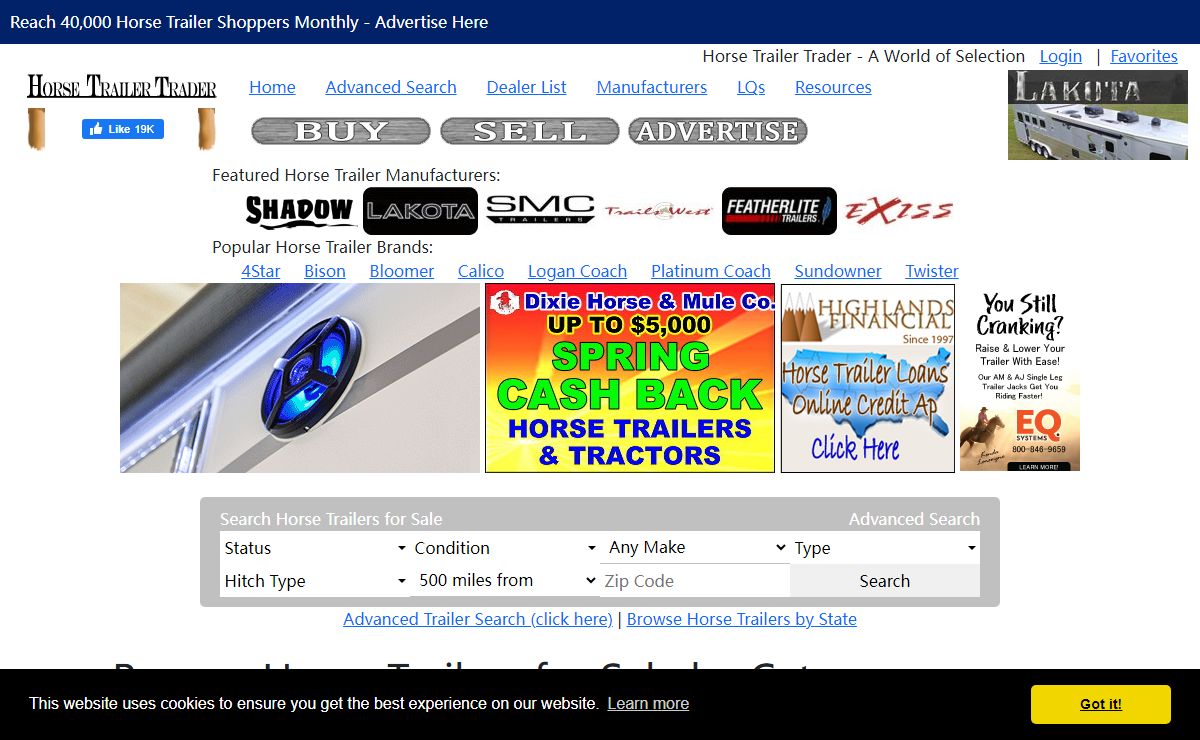
Task: Click the BUY wooden sign button
Action: tap(341, 131)
